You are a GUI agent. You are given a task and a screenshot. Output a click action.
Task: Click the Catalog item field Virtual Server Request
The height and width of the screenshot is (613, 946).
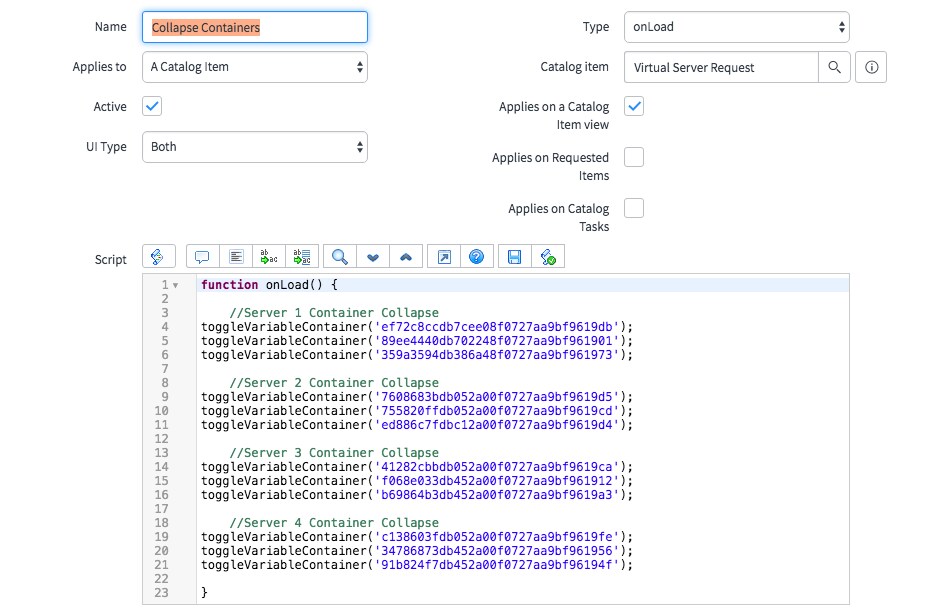[x=721, y=67]
